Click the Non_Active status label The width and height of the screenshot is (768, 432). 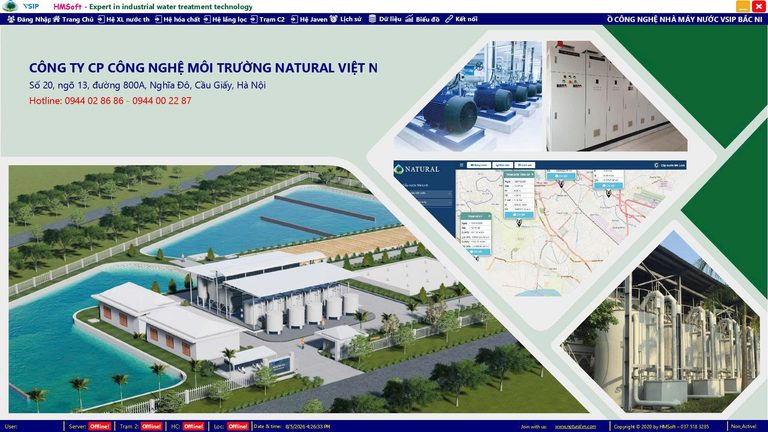point(744,427)
